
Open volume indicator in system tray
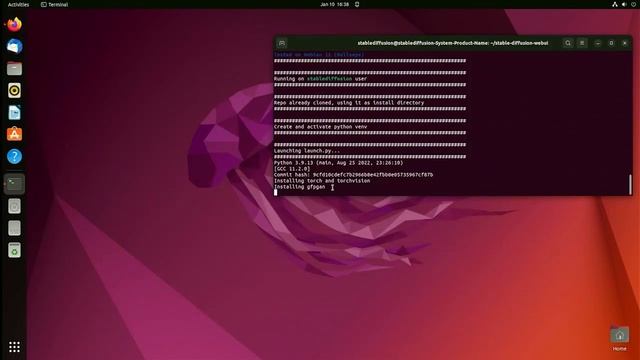[624, 4]
